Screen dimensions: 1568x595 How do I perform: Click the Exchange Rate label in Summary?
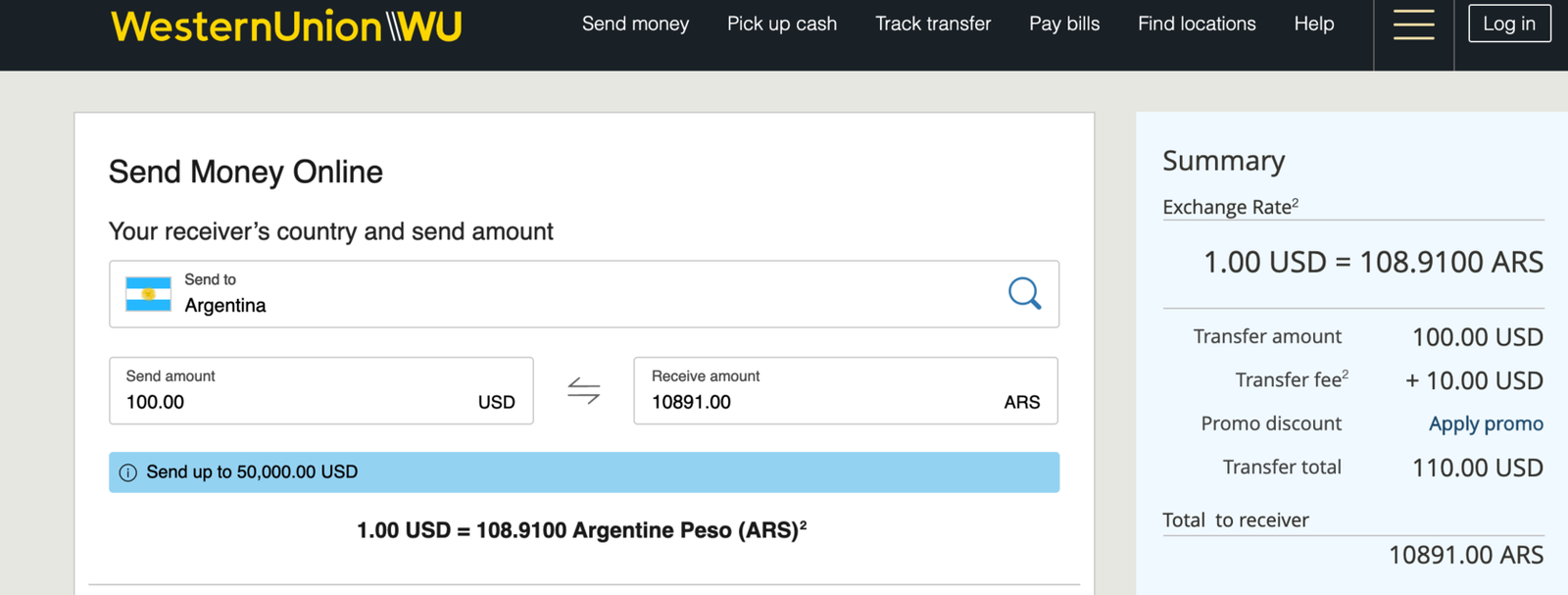click(1231, 207)
